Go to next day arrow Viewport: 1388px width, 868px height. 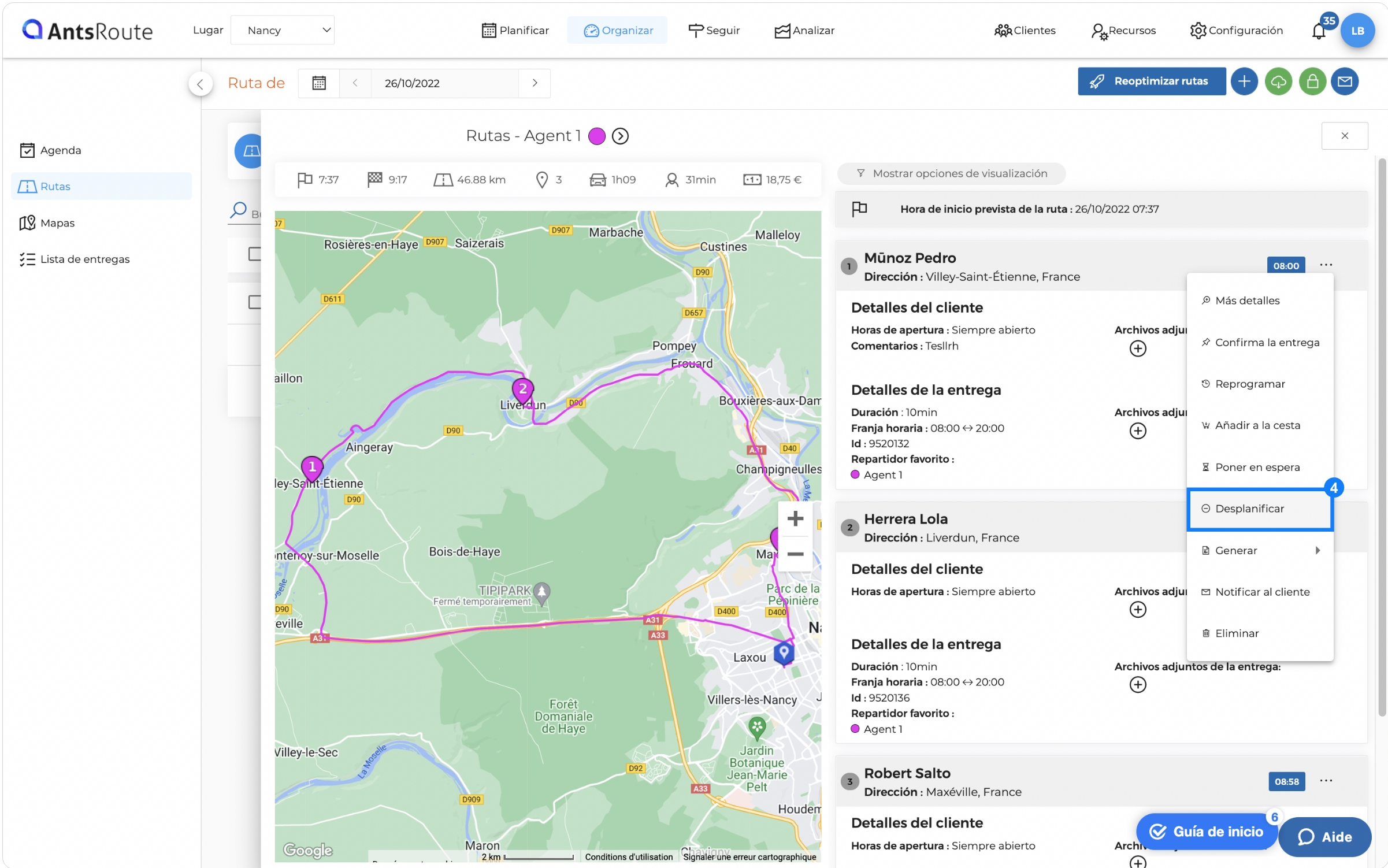tap(535, 83)
